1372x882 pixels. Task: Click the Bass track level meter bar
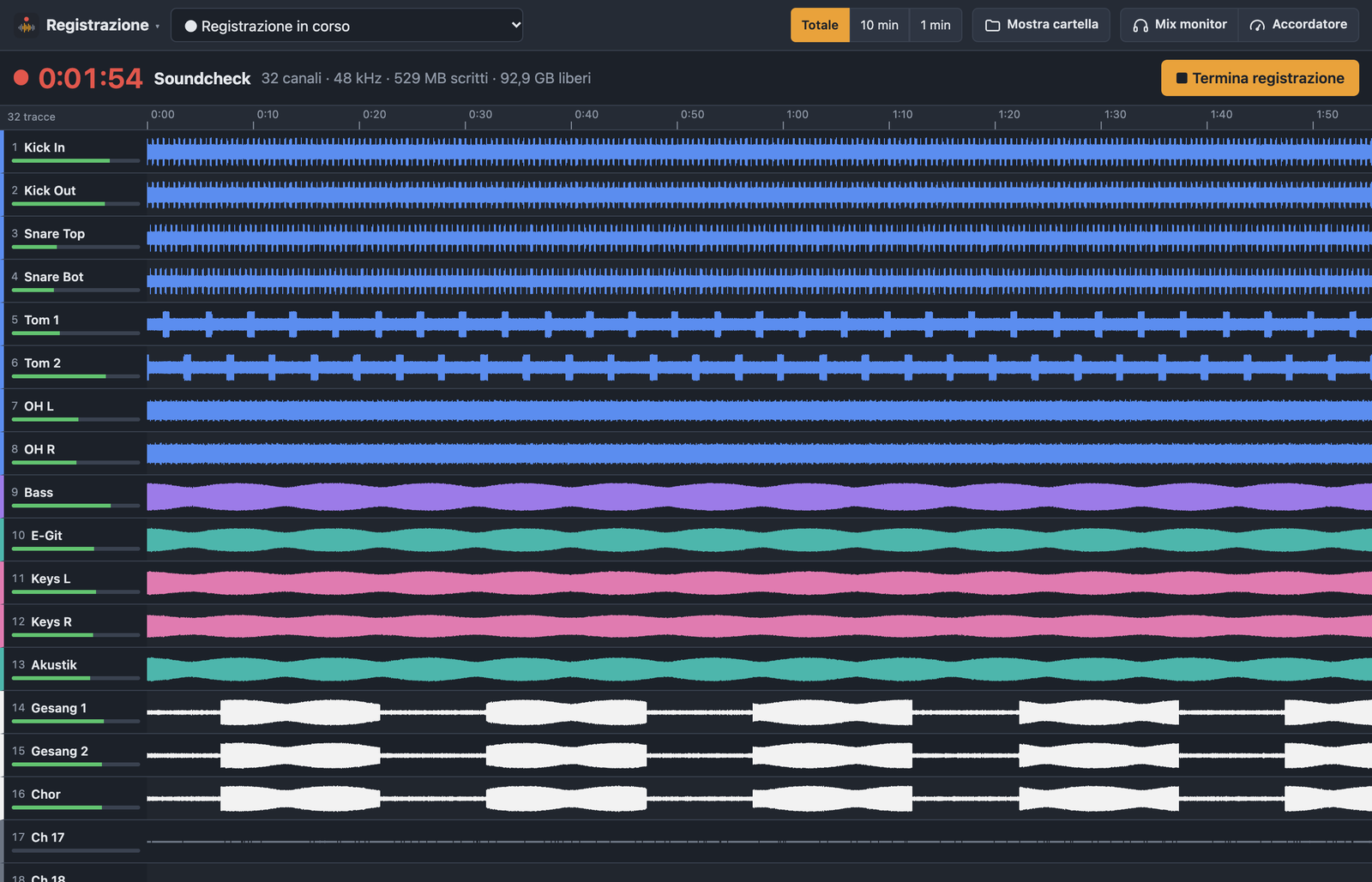click(x=75, y=506)
